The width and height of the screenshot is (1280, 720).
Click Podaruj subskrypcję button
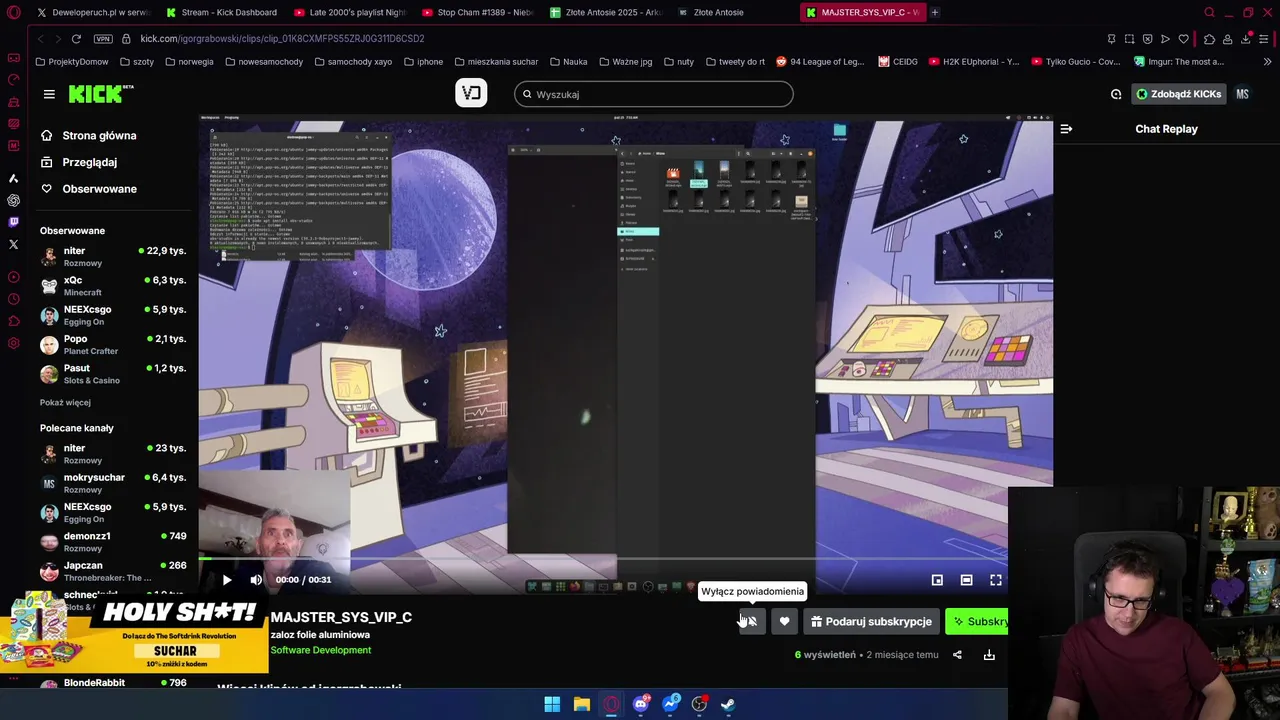click(871, 621)
